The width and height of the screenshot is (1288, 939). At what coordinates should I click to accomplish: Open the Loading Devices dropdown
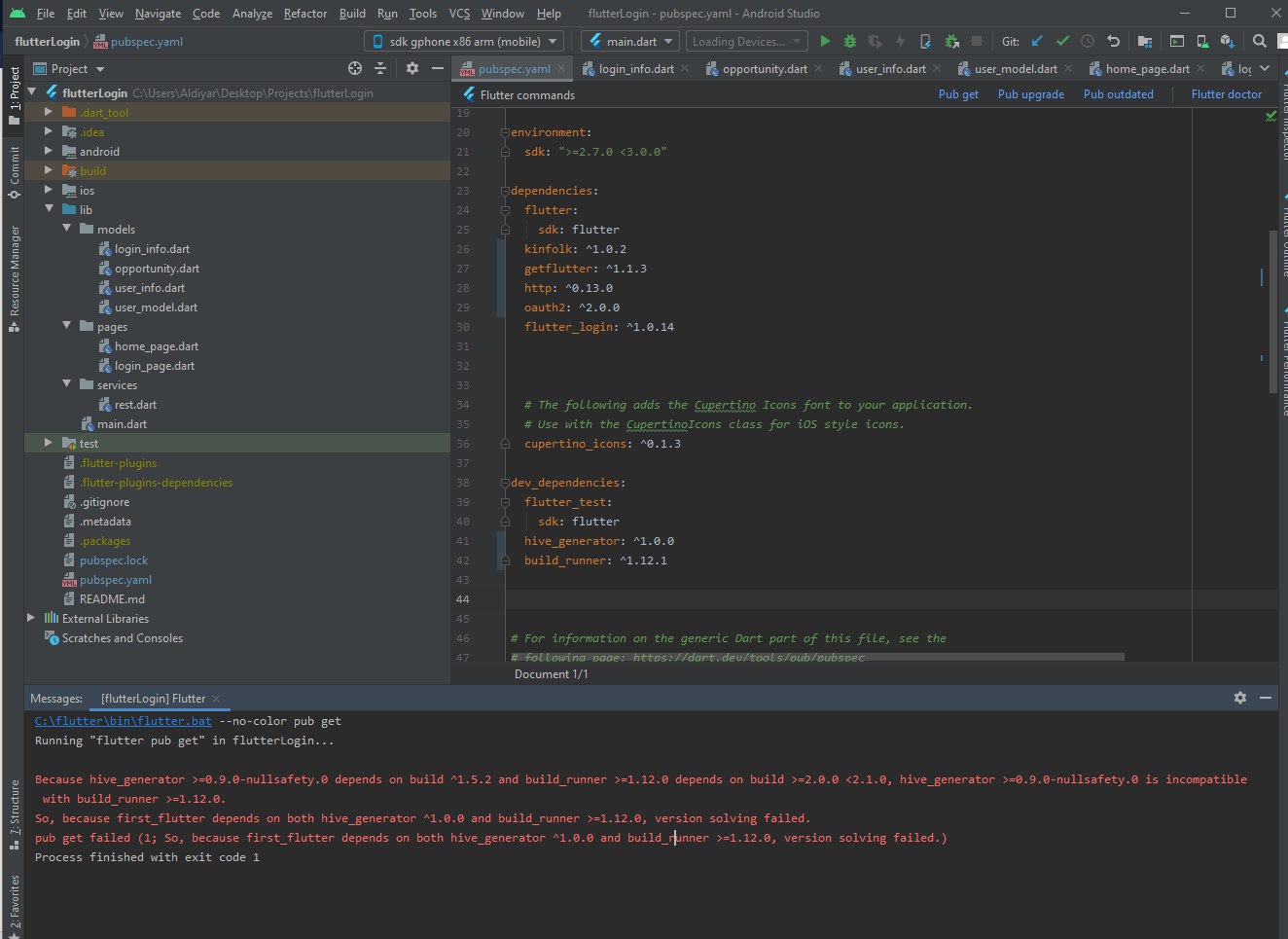click(x=746, y=41)
